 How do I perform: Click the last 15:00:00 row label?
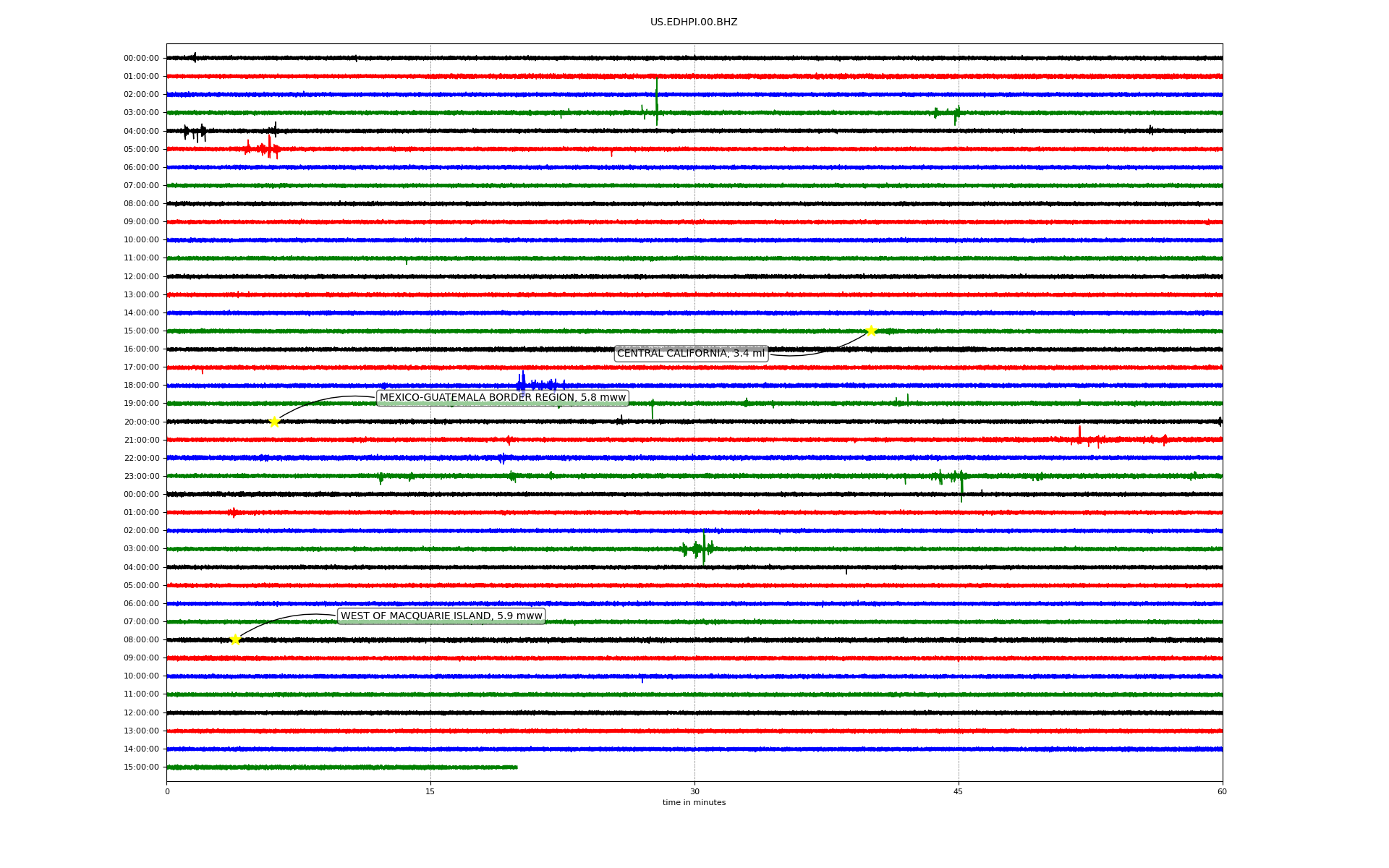141,767
